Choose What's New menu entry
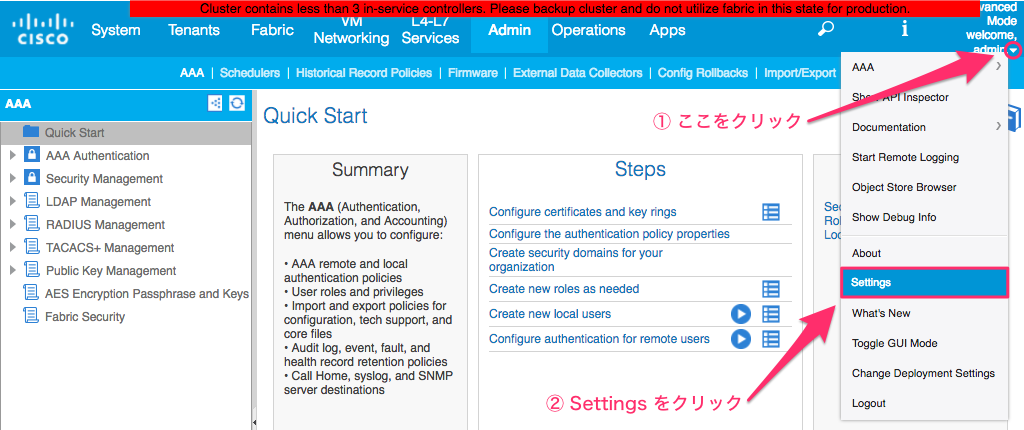The height and width of the screenshot is (430, 1024). [925, 313]
